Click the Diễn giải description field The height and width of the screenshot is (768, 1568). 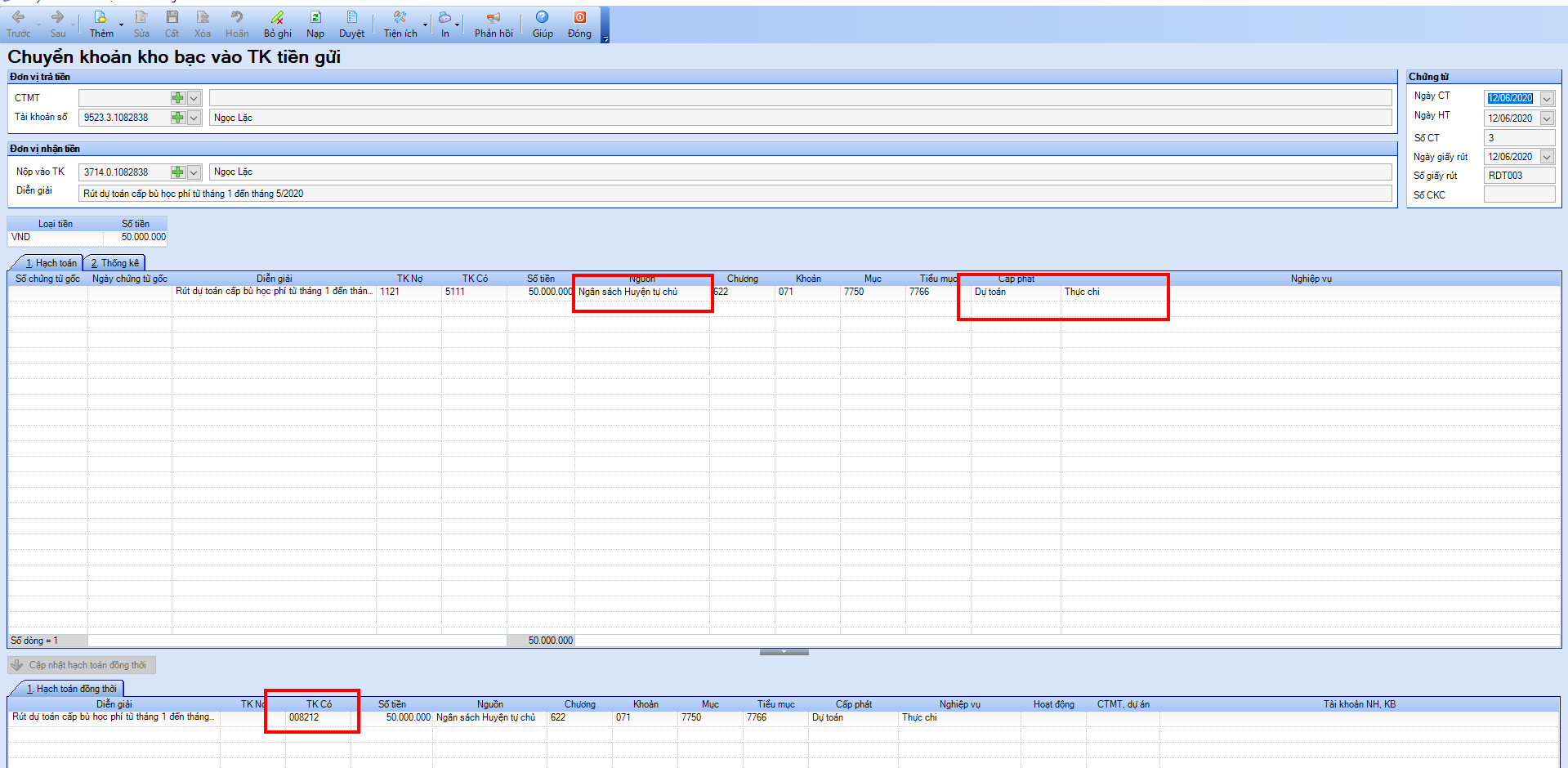point(735,194)
